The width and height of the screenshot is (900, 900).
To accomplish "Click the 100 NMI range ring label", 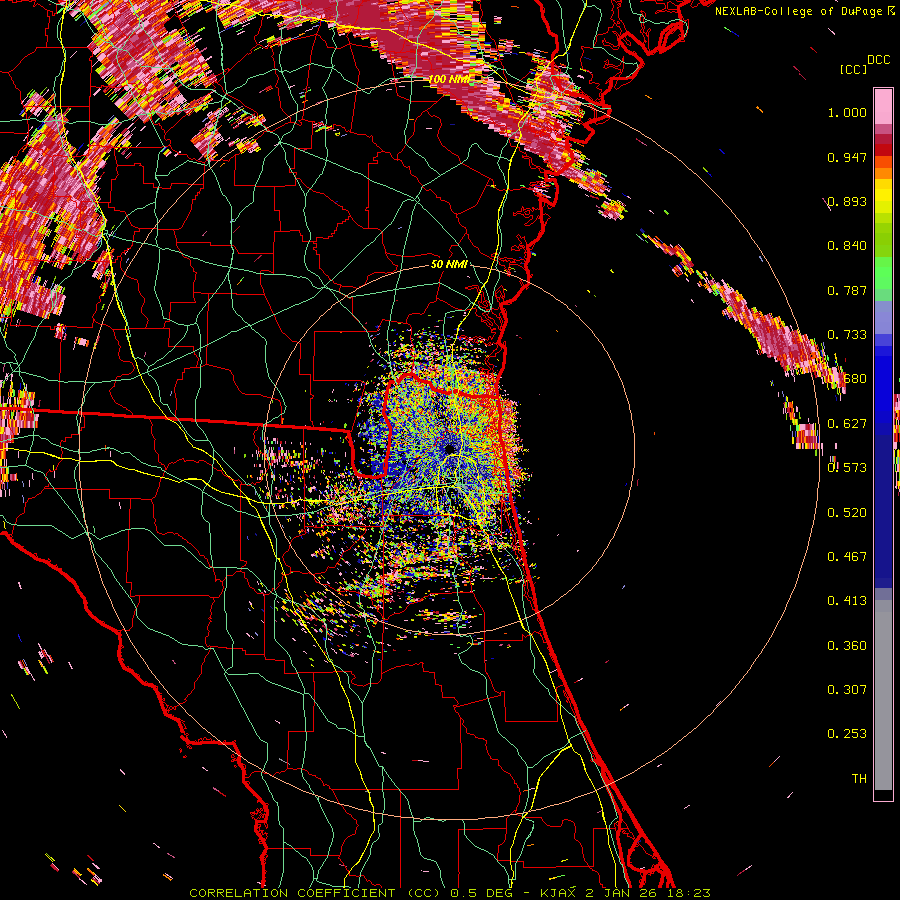I will click(449, 79).
